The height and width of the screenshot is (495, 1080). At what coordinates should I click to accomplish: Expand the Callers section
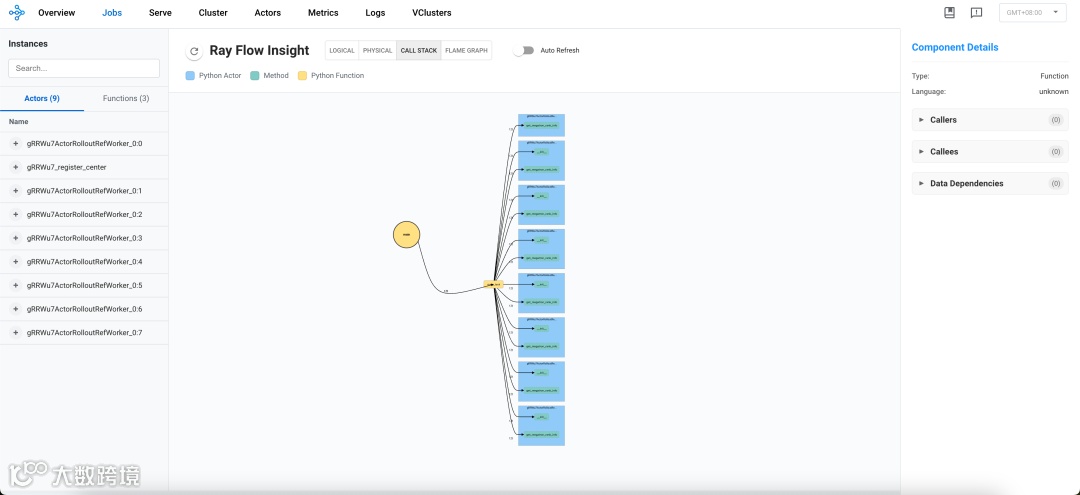click(990, 120)
